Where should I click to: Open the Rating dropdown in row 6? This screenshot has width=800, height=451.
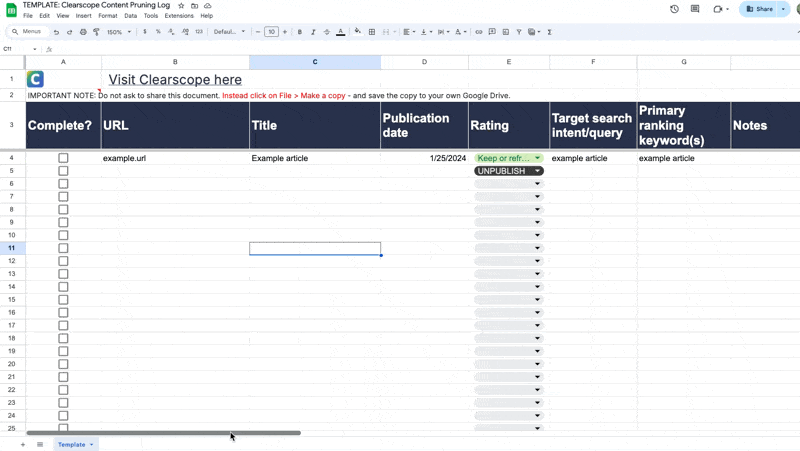point(509,184)
